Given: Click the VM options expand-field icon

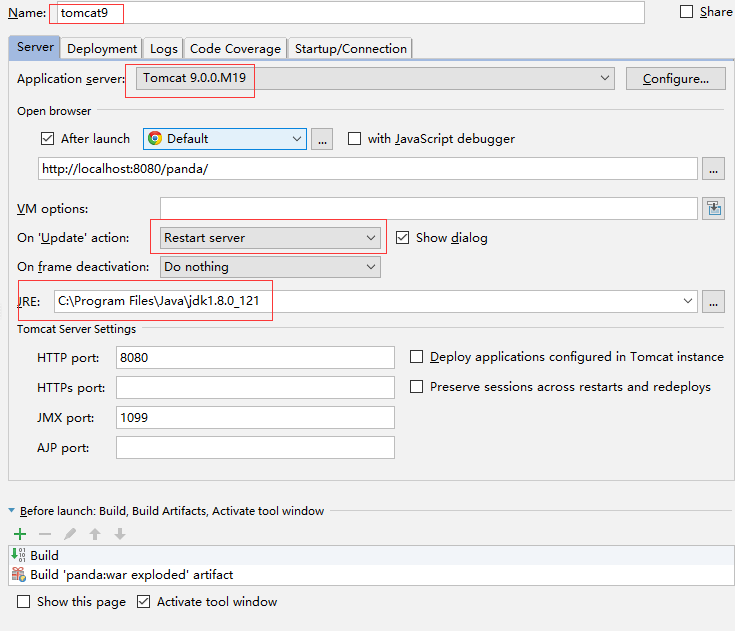Looking at the screenshot, I should [x=713, y=209].
